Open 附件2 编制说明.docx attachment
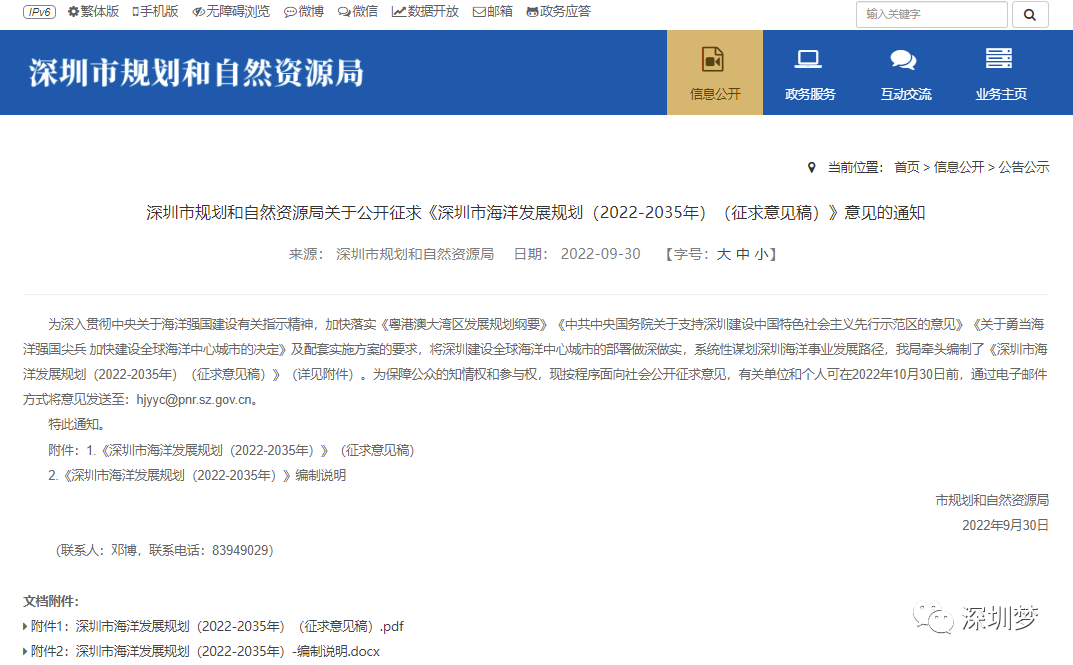The height and width of the screenshot is (665, 1073). pyautogui.click(x=205, y=651)
